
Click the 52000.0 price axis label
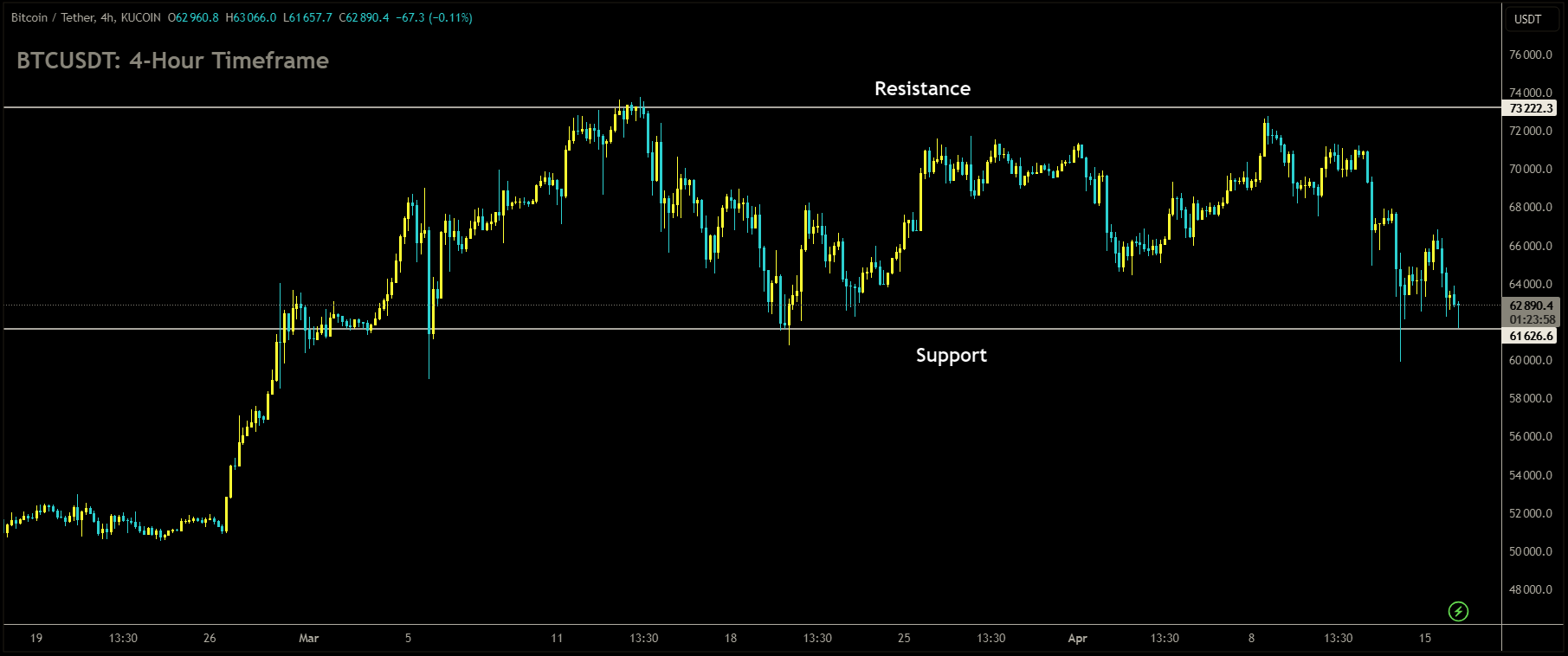(x=1531, y=513)
